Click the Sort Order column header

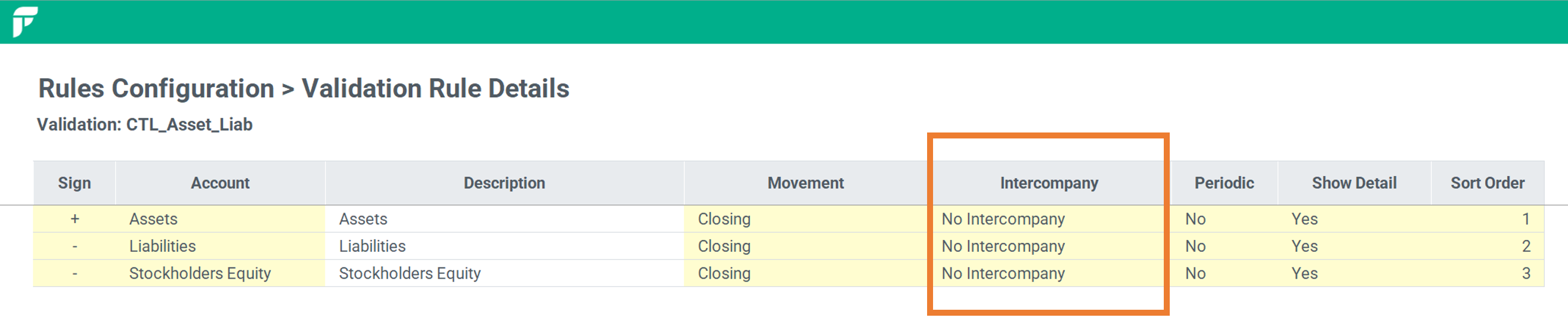(x=1487, y=183)
